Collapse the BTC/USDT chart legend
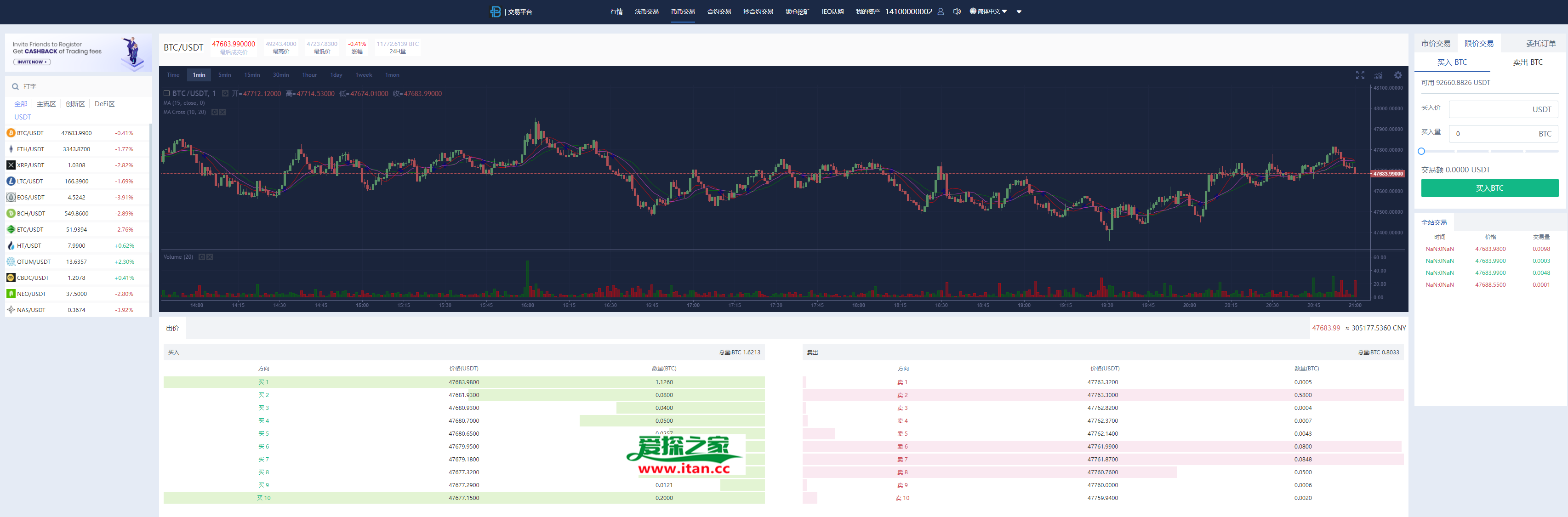1568x517 pixels. point(167,94)
